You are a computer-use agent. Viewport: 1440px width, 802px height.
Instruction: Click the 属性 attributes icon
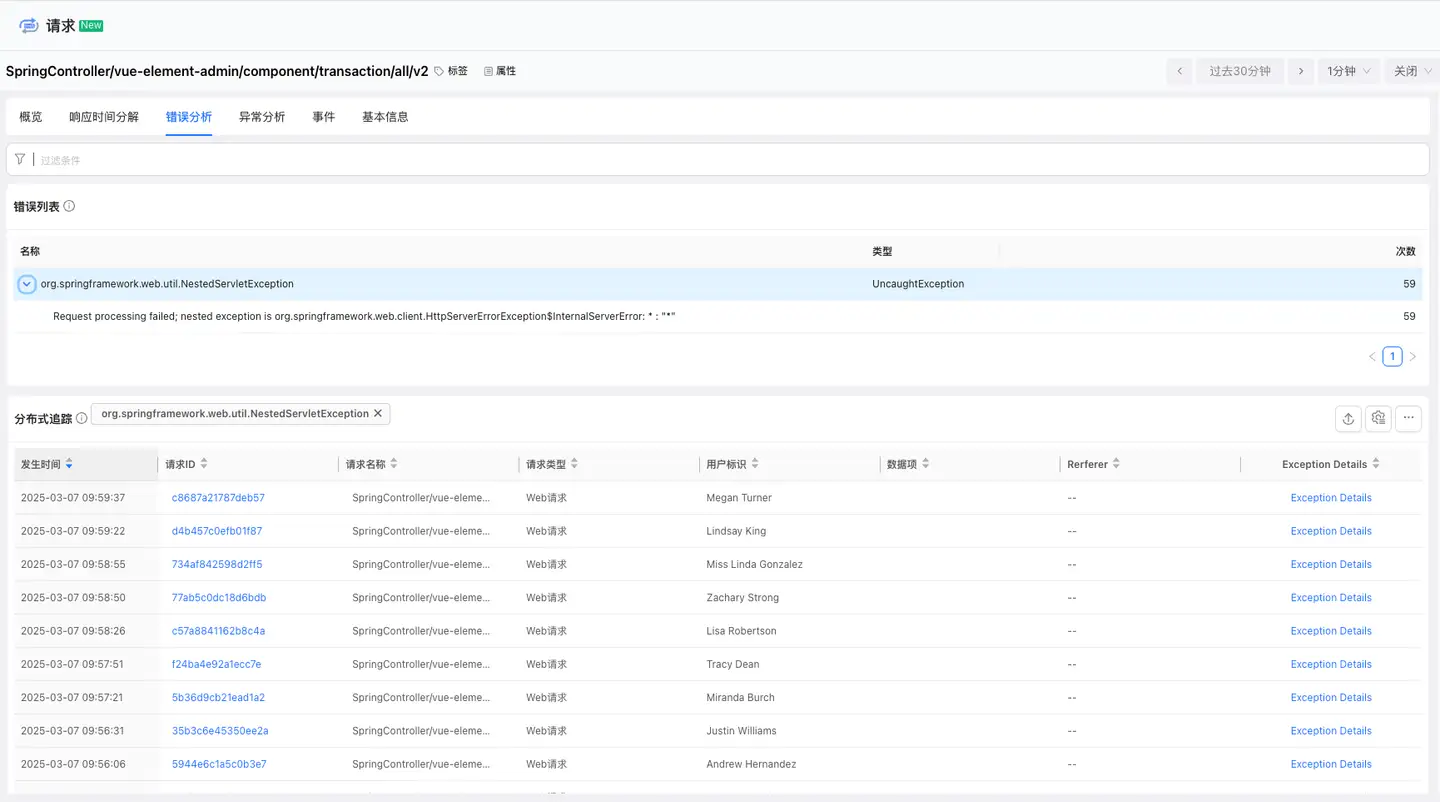pyautogui.click(x=489, y=71)
